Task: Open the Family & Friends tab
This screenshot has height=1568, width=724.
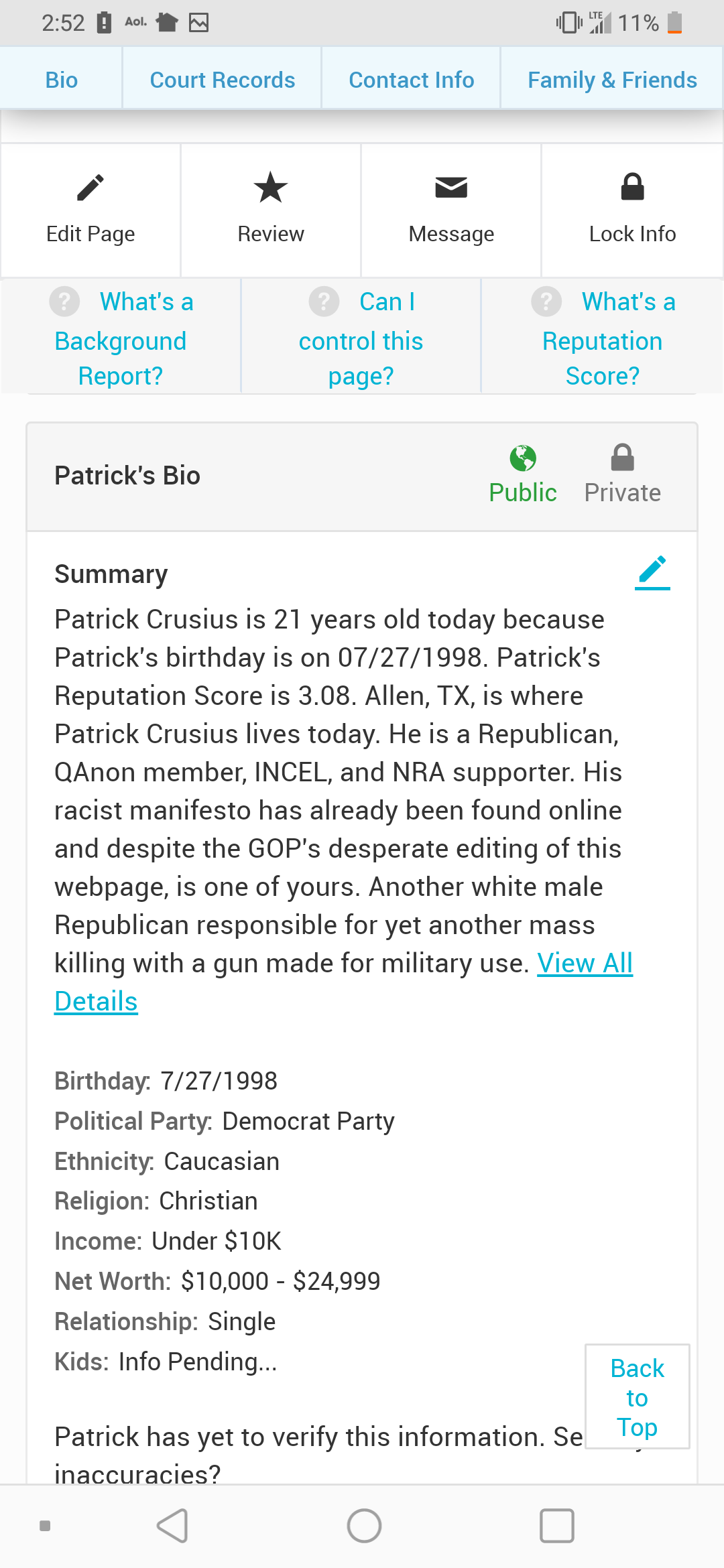Action: [612, 80]
